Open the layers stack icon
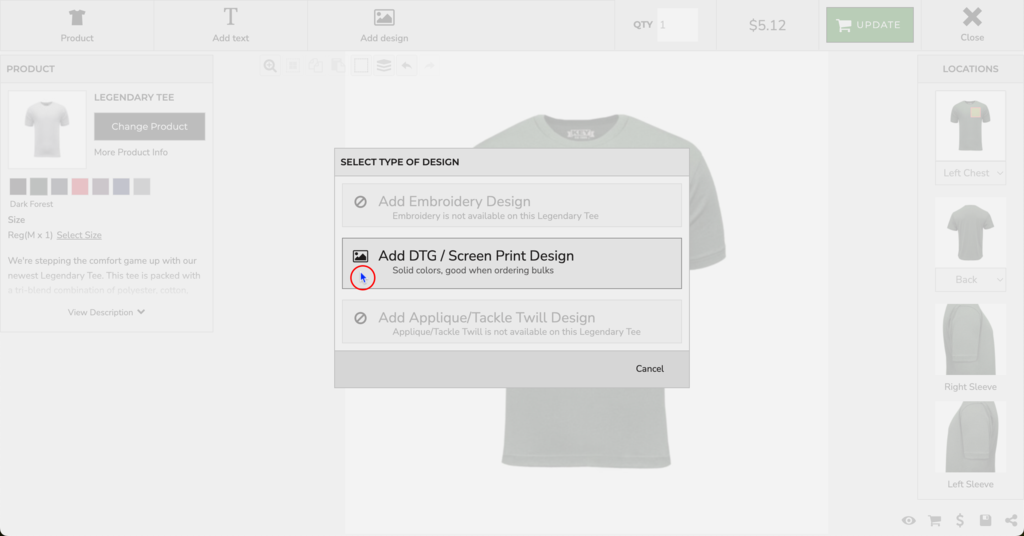The width and height of the screenshot is (1024, 536). (x=384, y=66)
